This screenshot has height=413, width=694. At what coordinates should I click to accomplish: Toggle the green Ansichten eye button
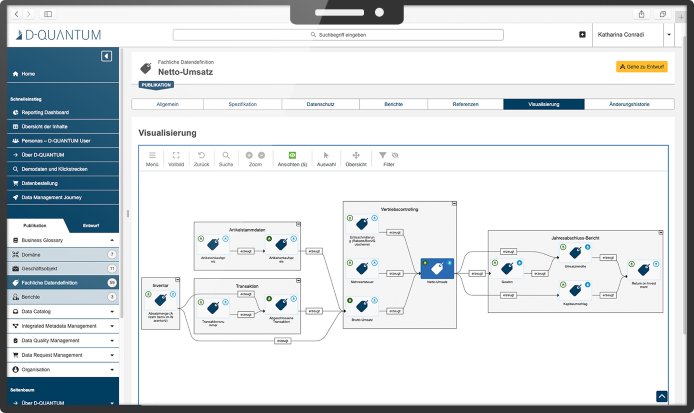click(292, 156)
